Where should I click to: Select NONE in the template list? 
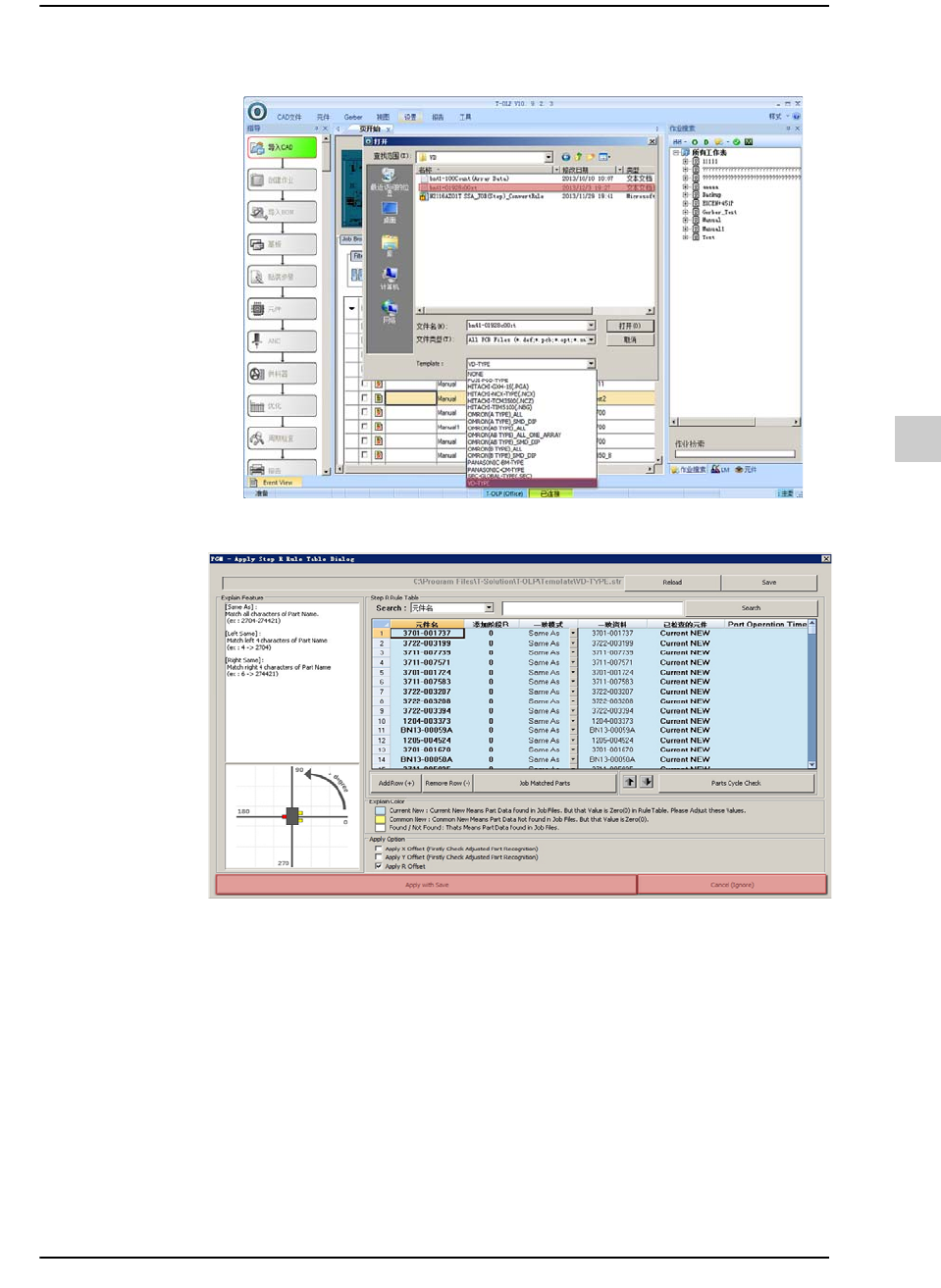pyautogui.click(x=531, y=374)
